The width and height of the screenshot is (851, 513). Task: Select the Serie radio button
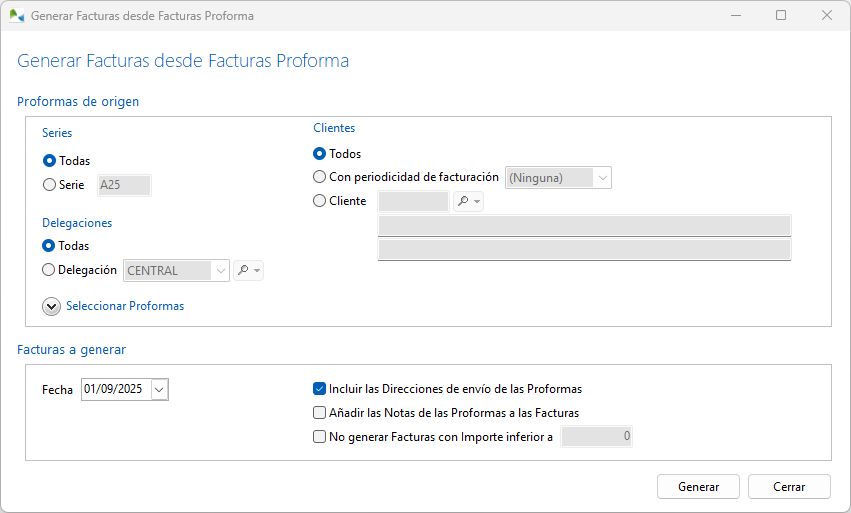pos(50,185)
